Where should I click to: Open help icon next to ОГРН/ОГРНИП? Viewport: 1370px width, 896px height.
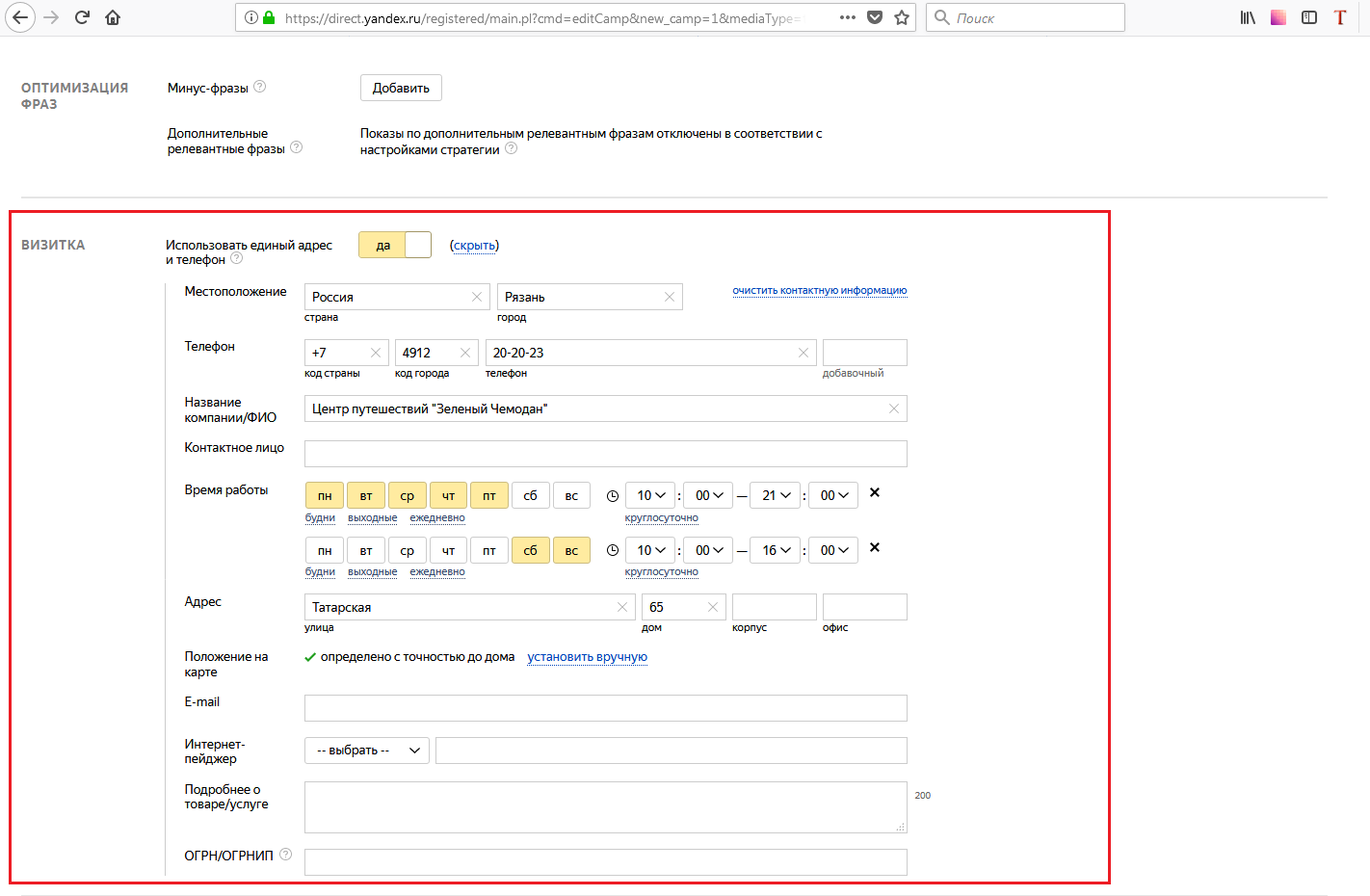(285, 855)
